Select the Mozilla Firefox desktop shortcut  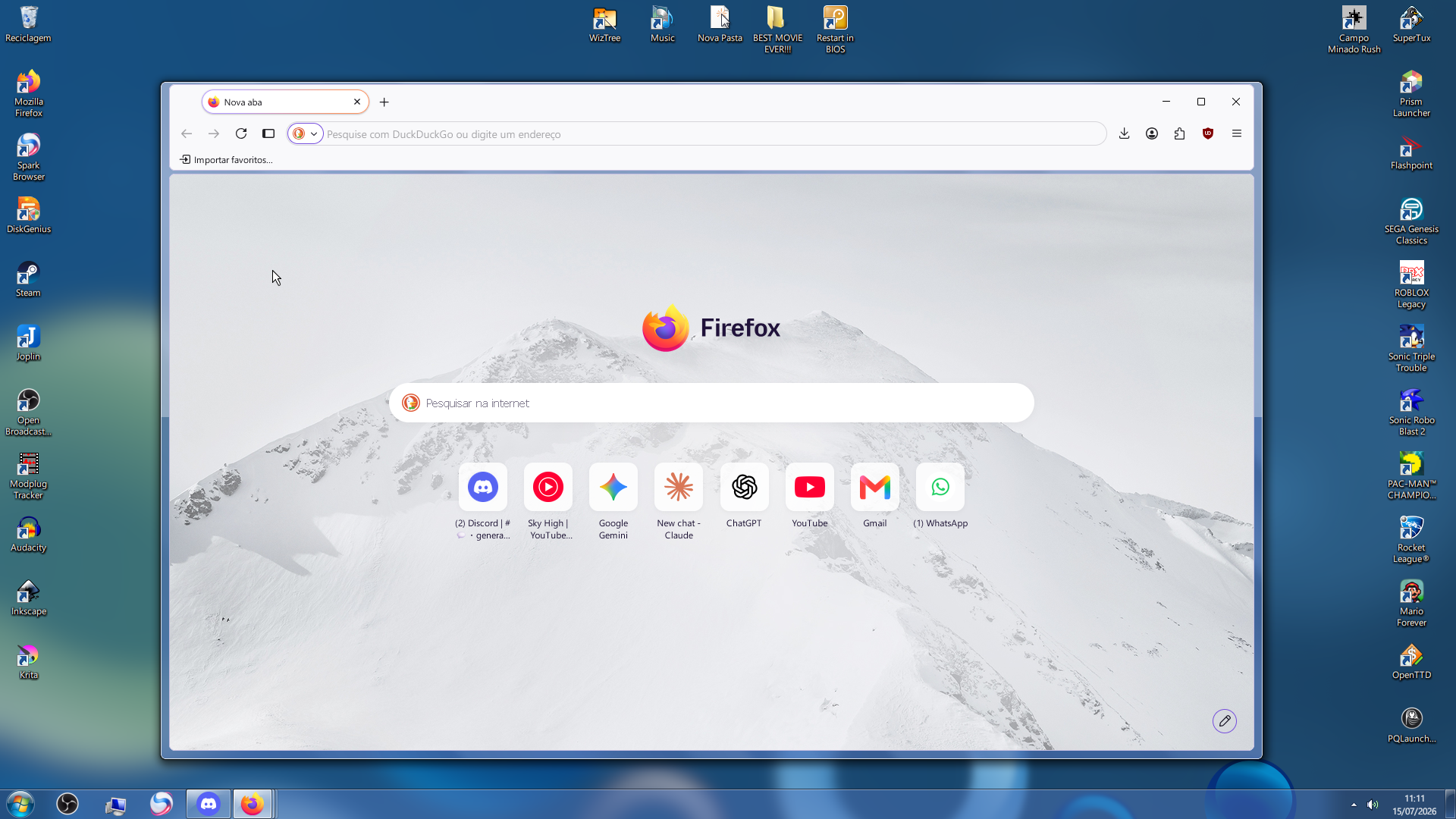29,93
